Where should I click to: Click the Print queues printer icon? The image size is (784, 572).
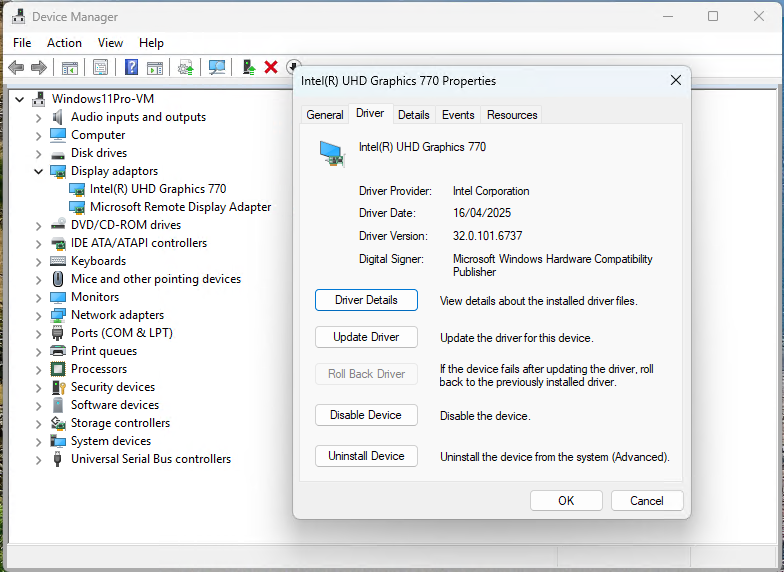(58, 350)
